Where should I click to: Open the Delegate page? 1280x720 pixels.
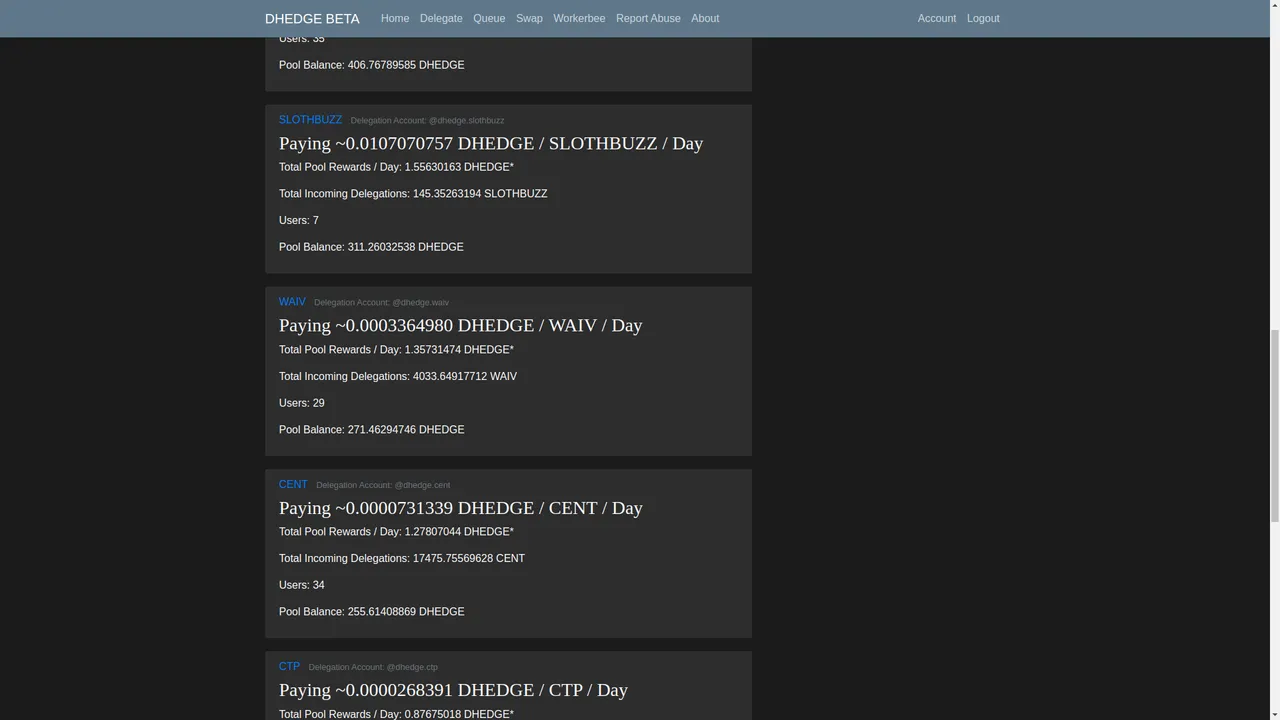441,18
